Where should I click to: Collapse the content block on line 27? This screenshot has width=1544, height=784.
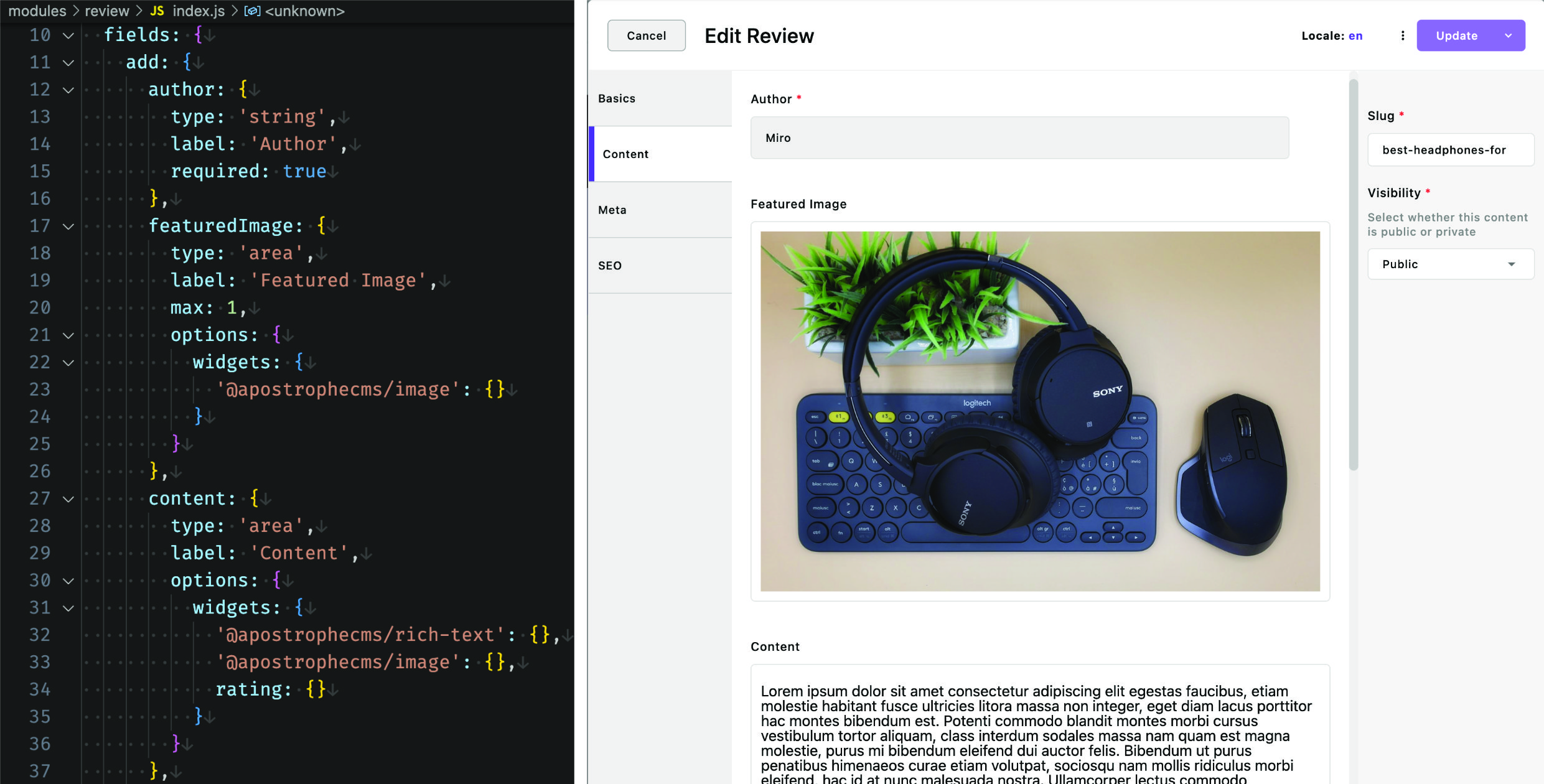click(68, 498)
